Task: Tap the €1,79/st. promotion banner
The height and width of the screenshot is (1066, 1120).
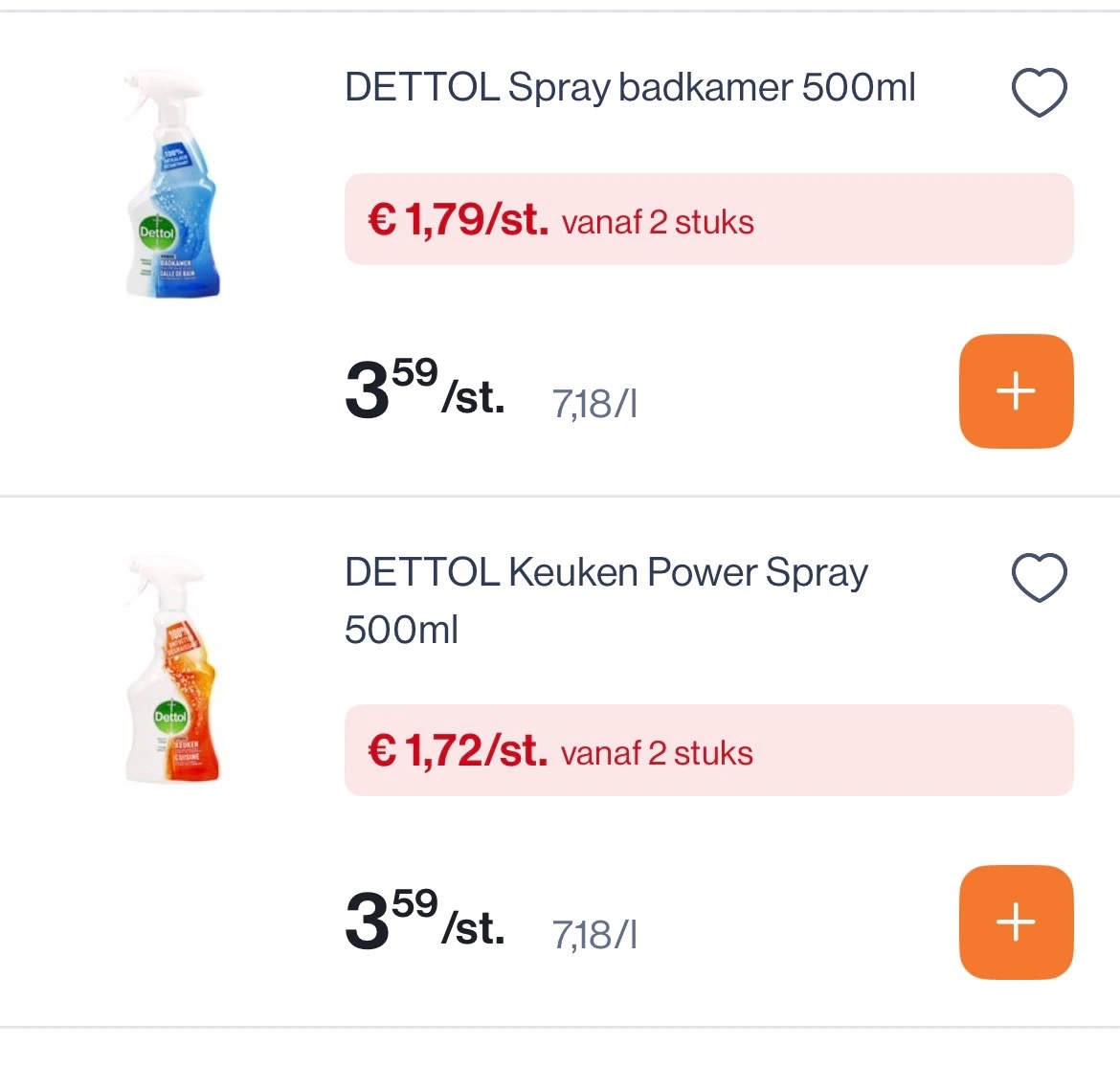Action: pos(708,219)
